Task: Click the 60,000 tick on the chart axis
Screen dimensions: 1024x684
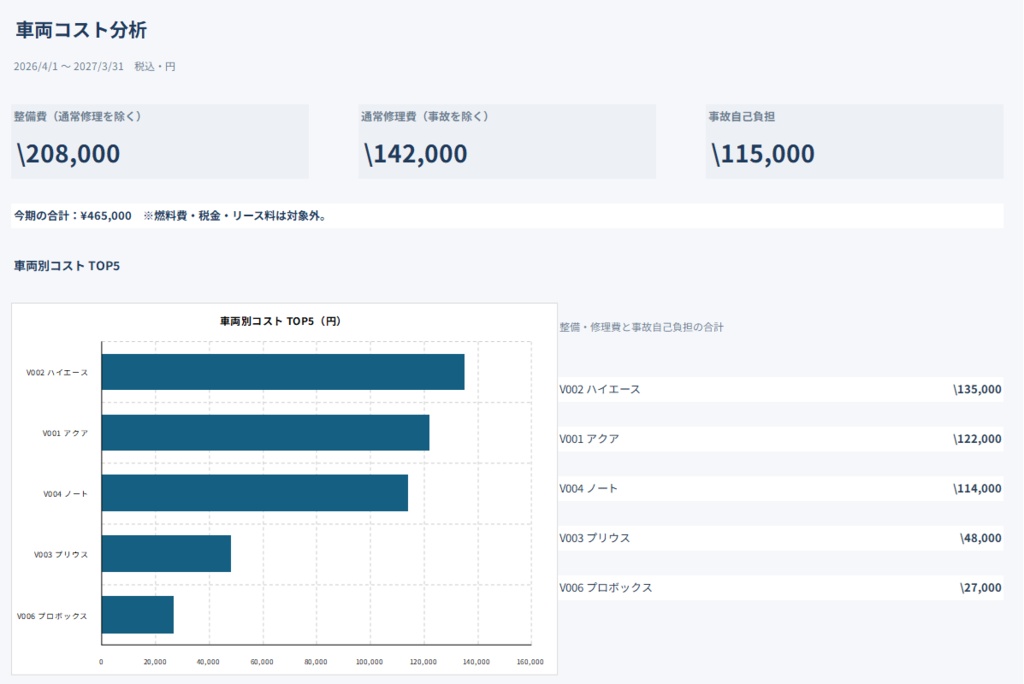Action: point(262,662)
